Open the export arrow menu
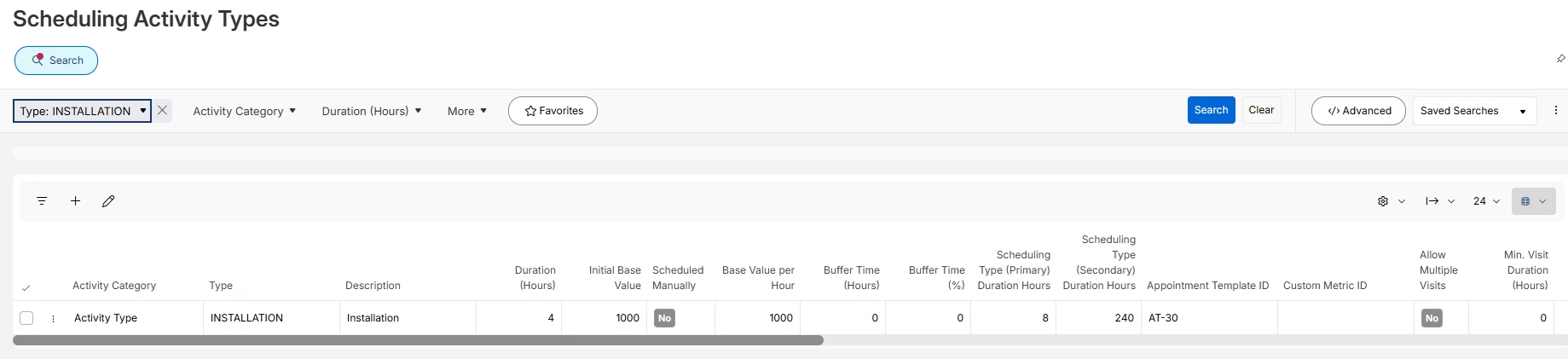1568x359 pixels. point(1439,201)
